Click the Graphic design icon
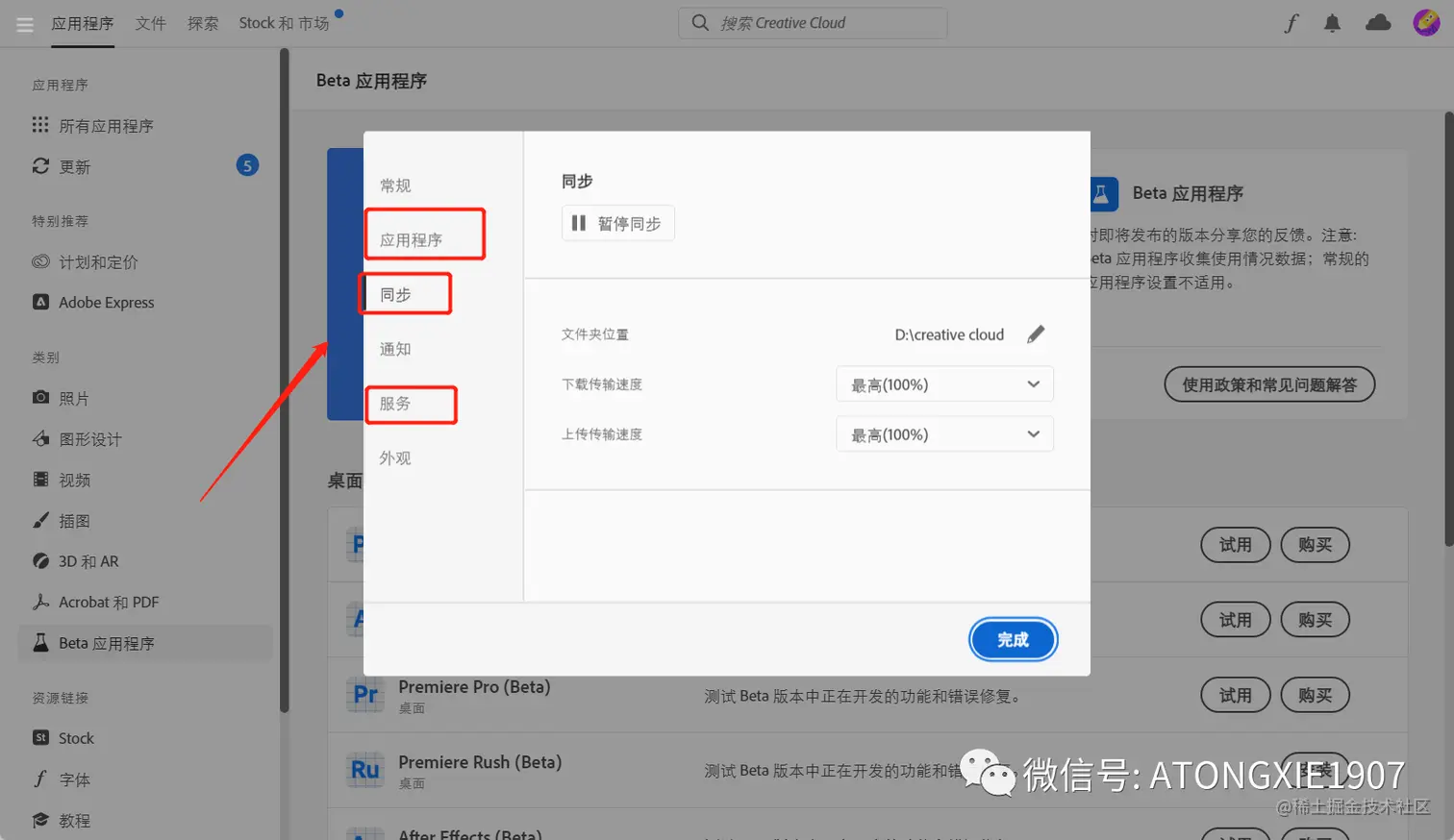This screenshot has width=1454, height=840. (x=40, y=438)
